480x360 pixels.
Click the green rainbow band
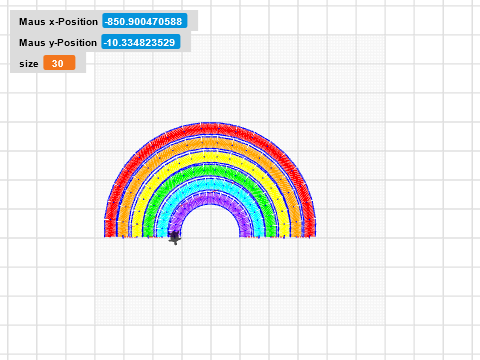tap(210, 170)
